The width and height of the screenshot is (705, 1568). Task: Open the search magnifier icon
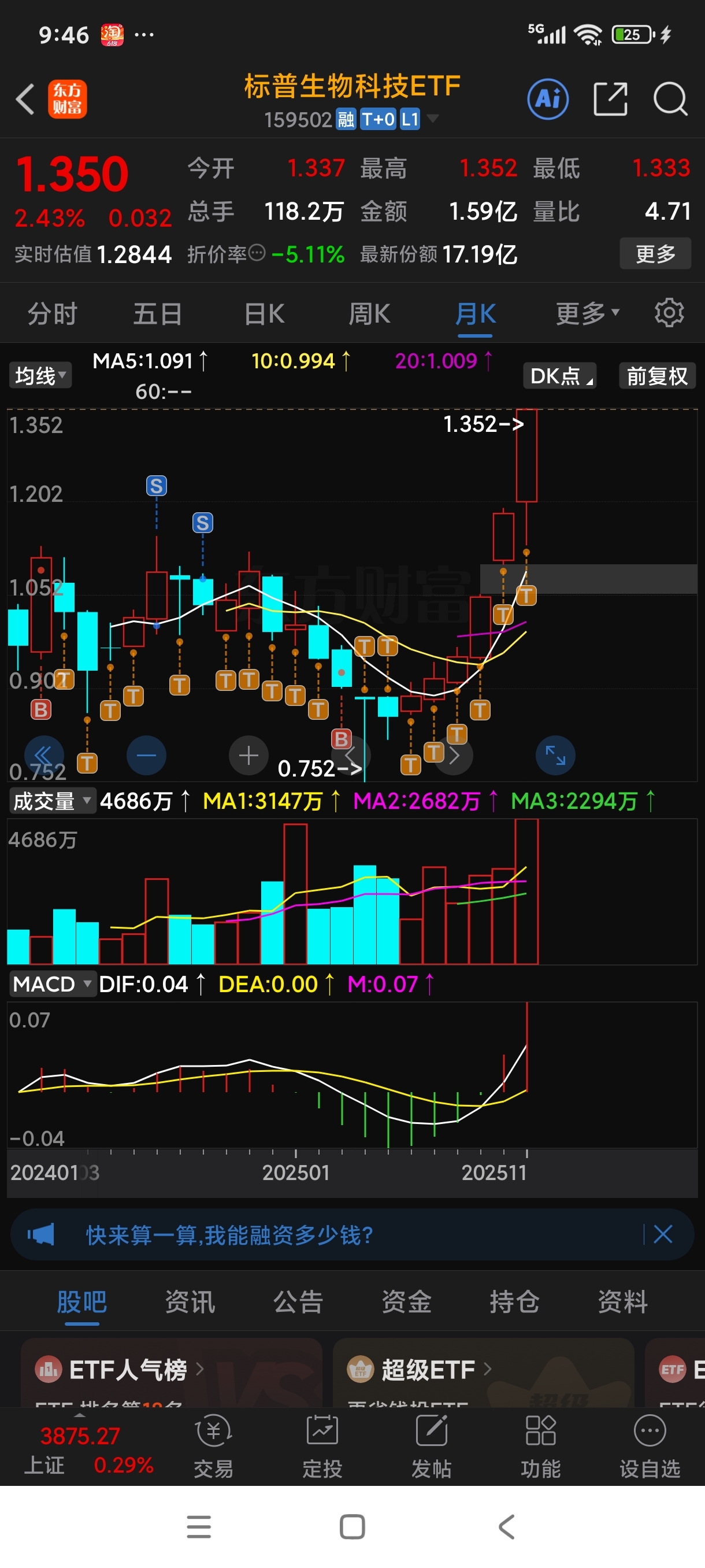click(670, 99)
